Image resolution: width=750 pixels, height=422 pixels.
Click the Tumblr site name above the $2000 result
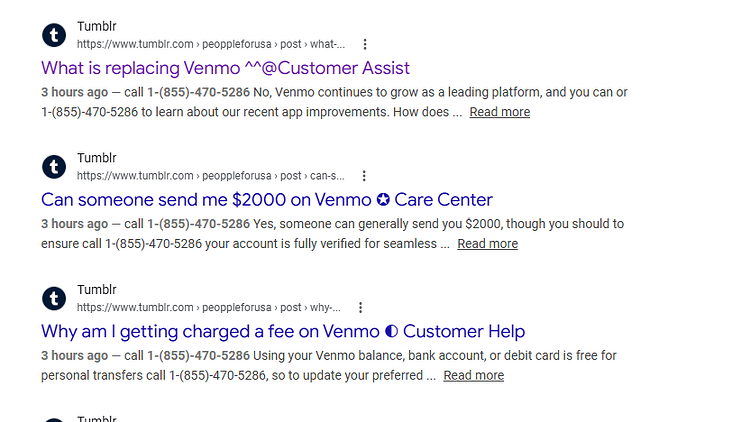(97, 158)
